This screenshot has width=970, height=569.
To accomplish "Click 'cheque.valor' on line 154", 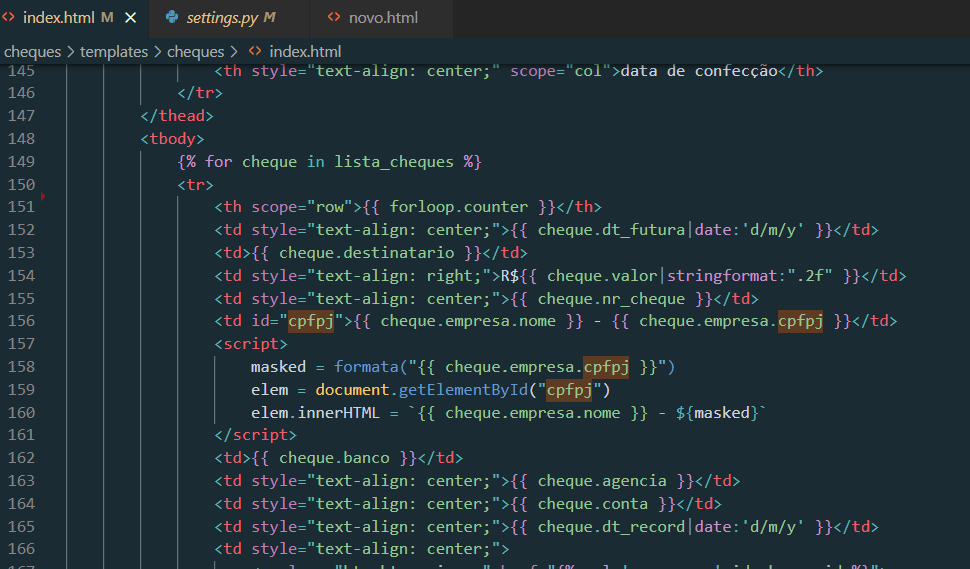I will (x=602, y=276).
